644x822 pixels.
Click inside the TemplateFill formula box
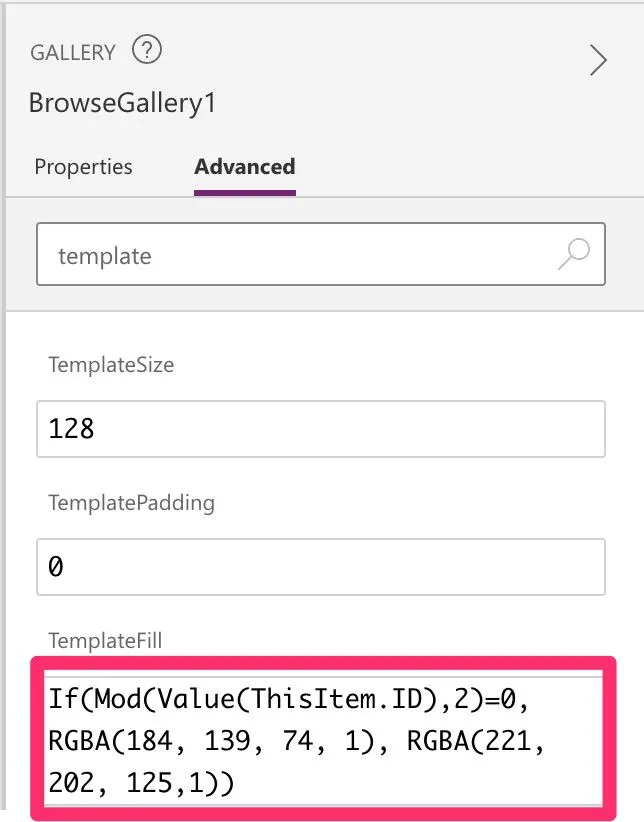click(x=320, y=741)
